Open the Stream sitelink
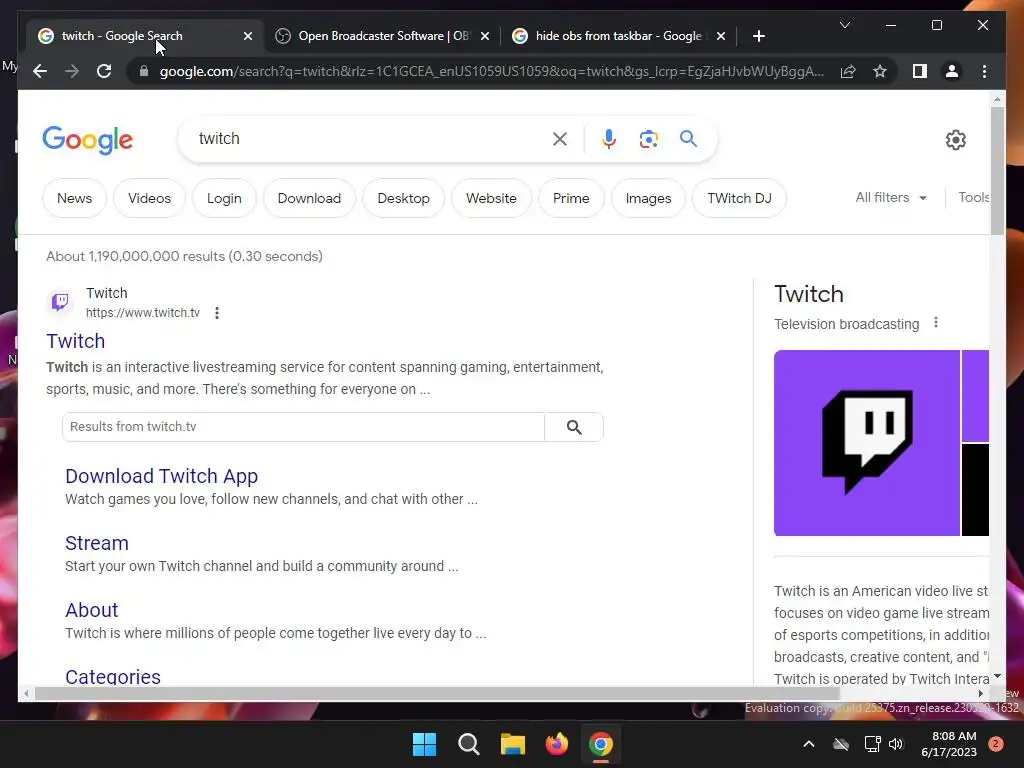Viewport: 1024px width, 768px height. (x=97, y=543)
